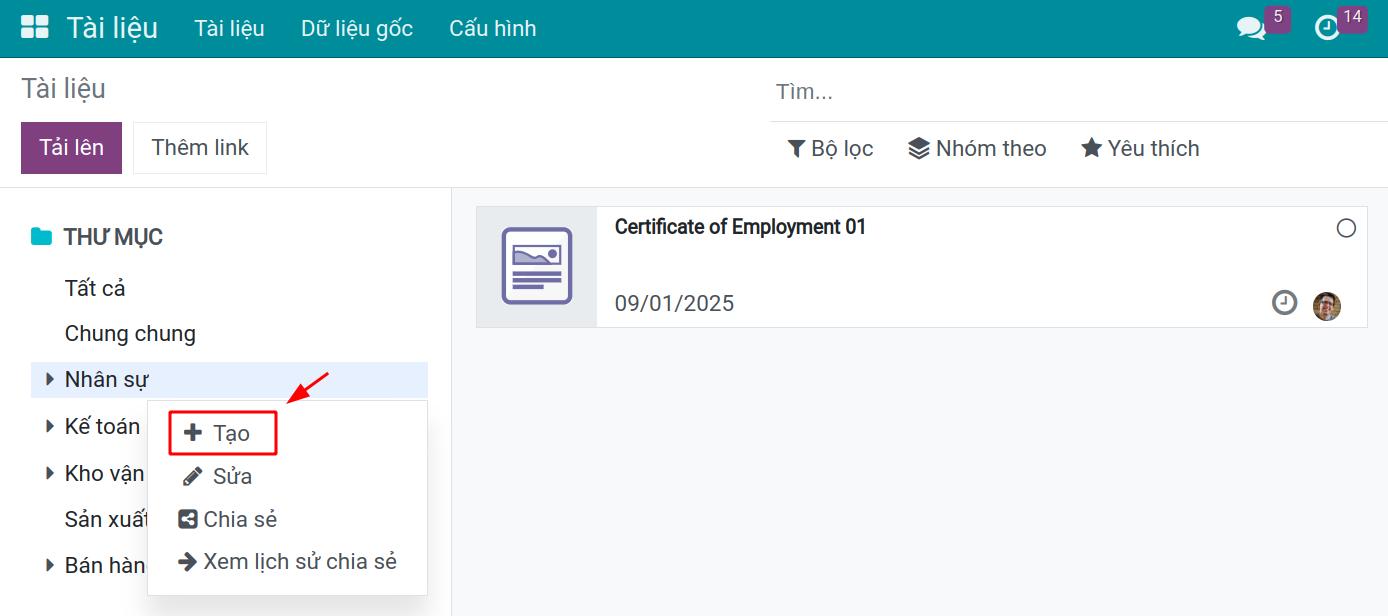Click the Tài liệu app title in header
The width and height of the screenshot is (1388, 616).
tap(112, 28)
